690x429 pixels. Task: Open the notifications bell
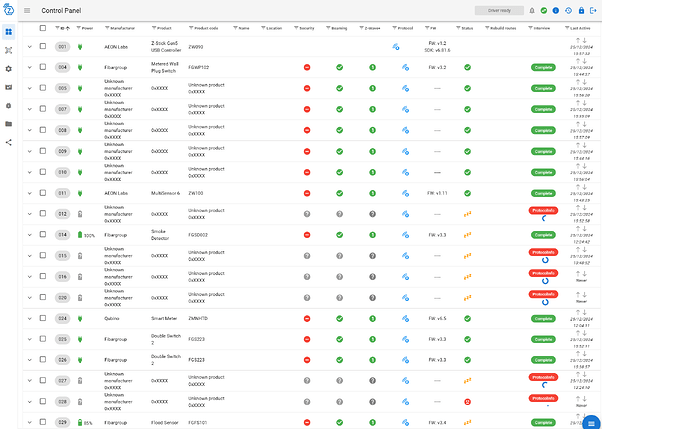530,10
